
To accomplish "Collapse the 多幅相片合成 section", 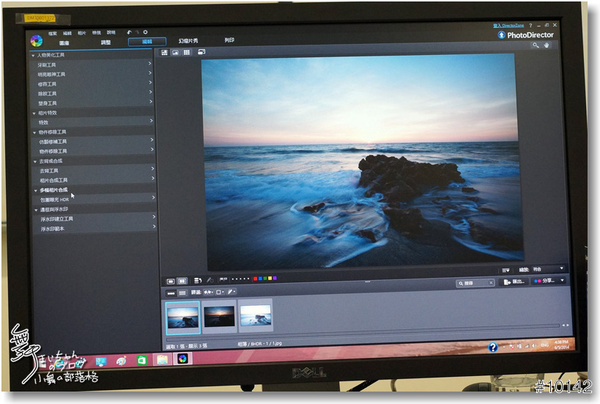I will click(x=36, y=189).
